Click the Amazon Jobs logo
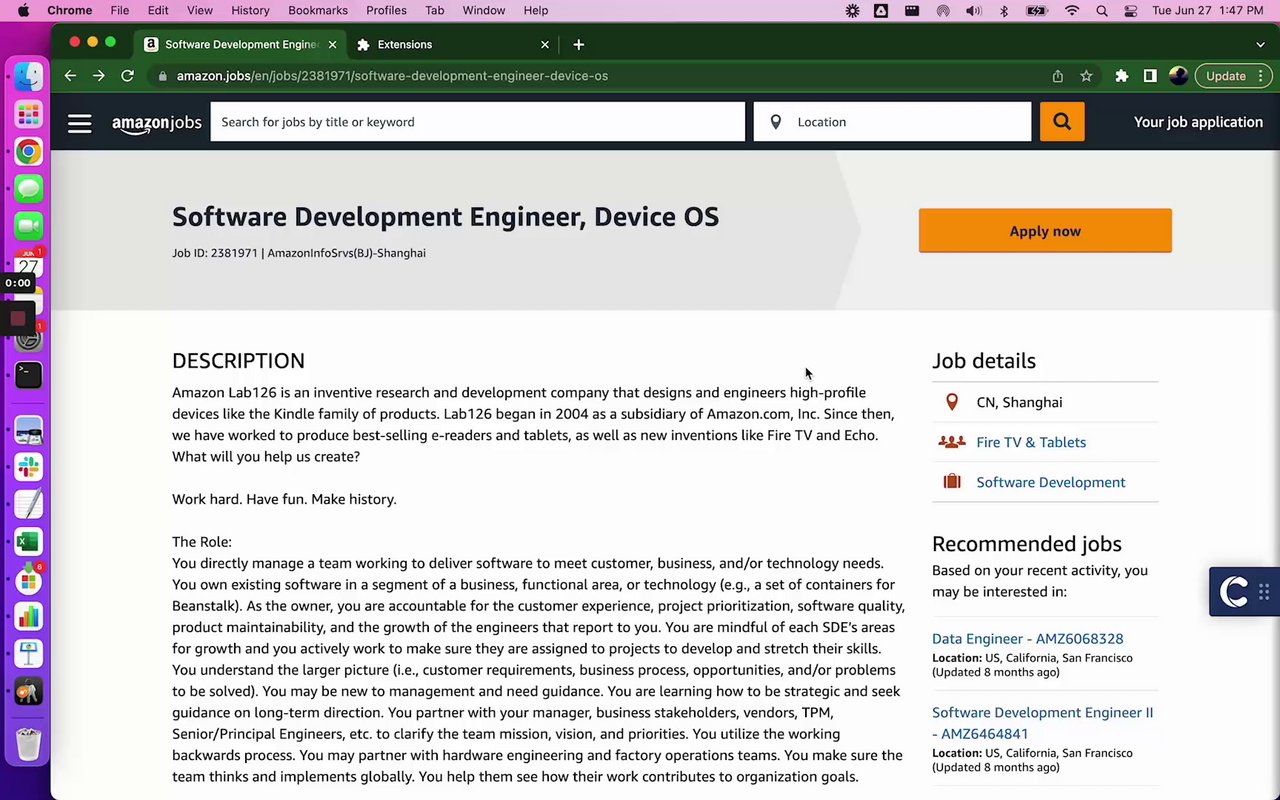1280x800 pixels. (x=157, y=123)
